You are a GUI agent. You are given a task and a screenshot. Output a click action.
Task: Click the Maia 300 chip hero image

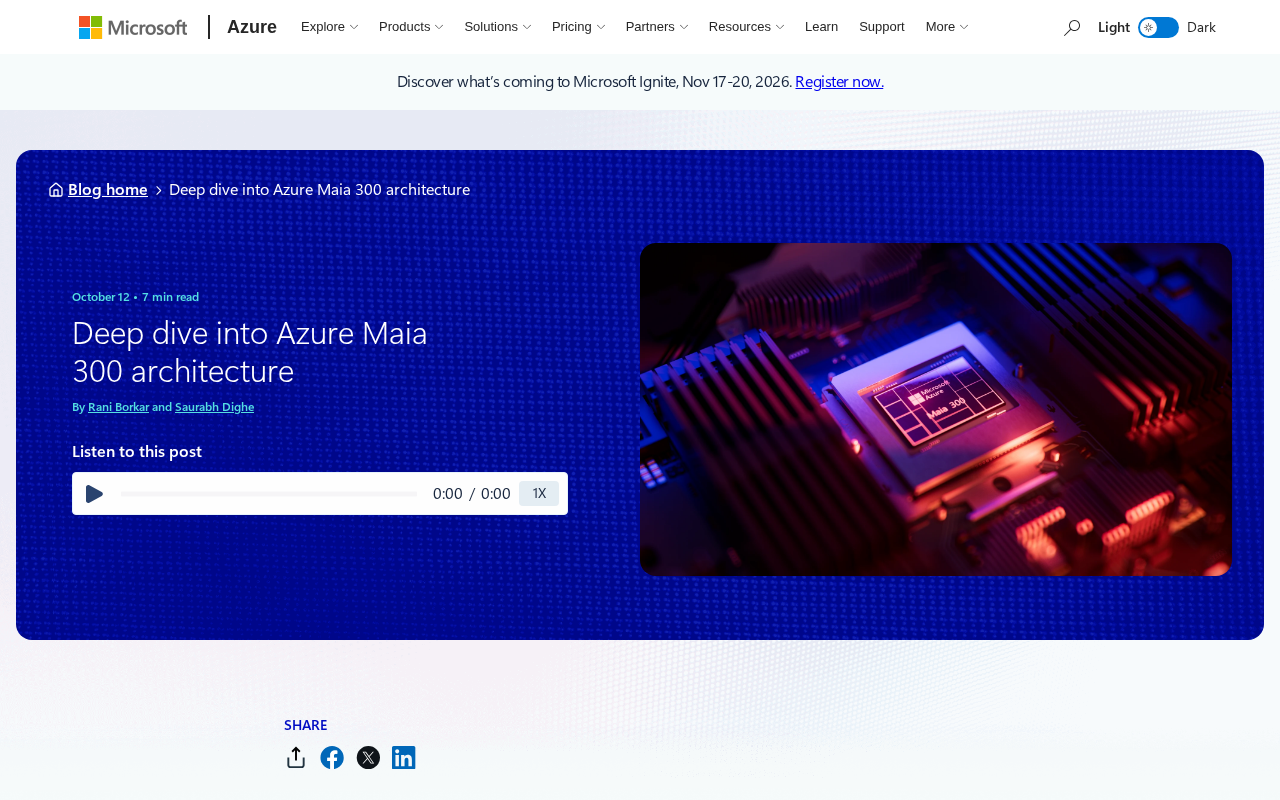click(936, 410)
